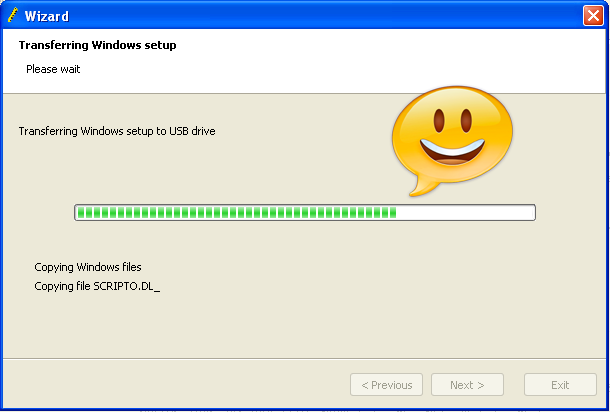Click the smiling speech bubble emoticon

[x=452, y=140]
